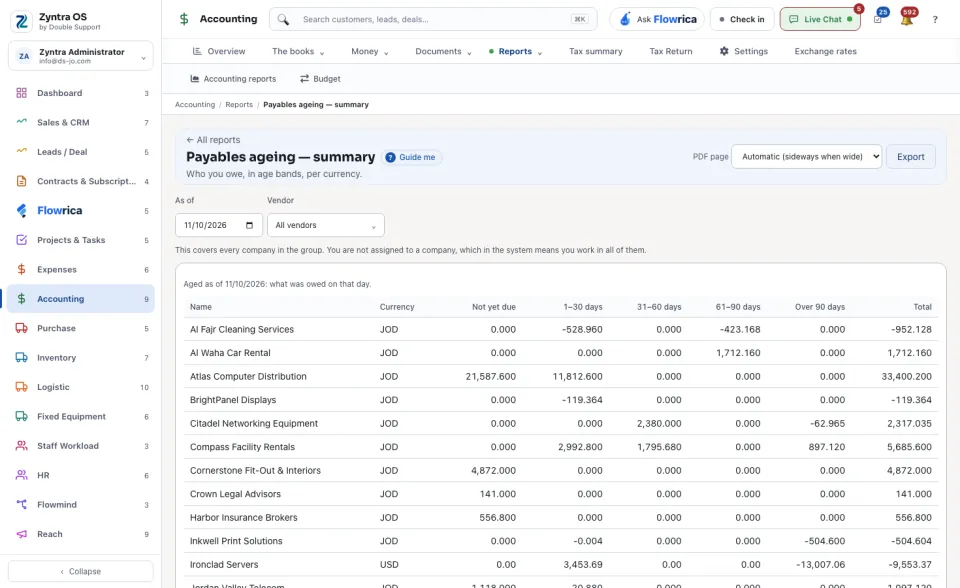Open the Reach module
The image size is (960, 588).
pyautogui.click(x=81, y=534)
